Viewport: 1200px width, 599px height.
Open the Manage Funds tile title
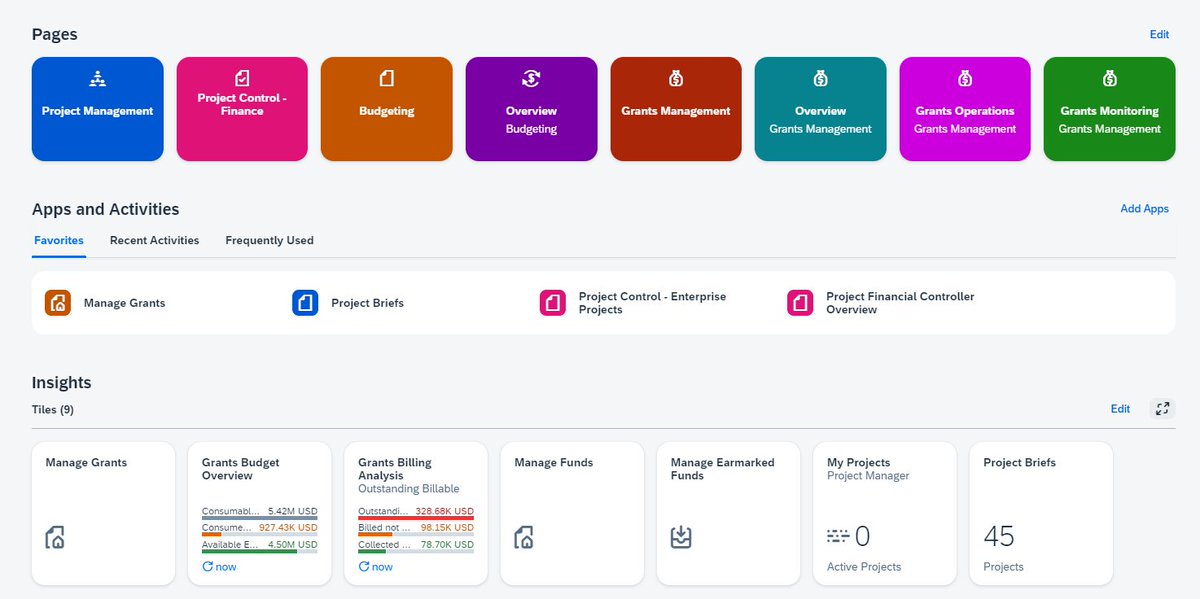click(x=553, y=463)
